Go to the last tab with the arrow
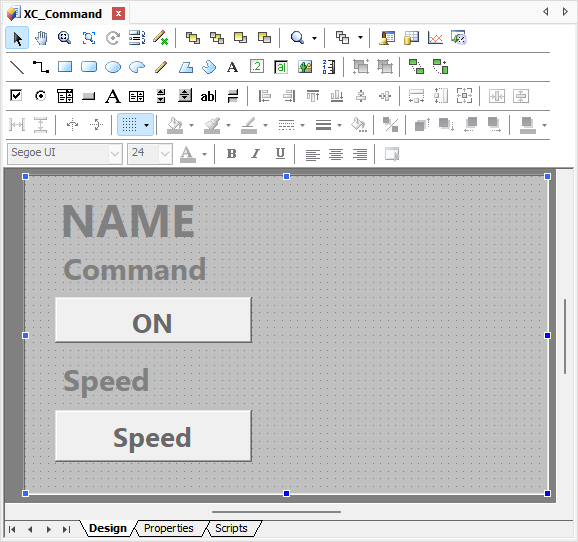This screenshot has height=542, width=578. [x=66, y=529]
